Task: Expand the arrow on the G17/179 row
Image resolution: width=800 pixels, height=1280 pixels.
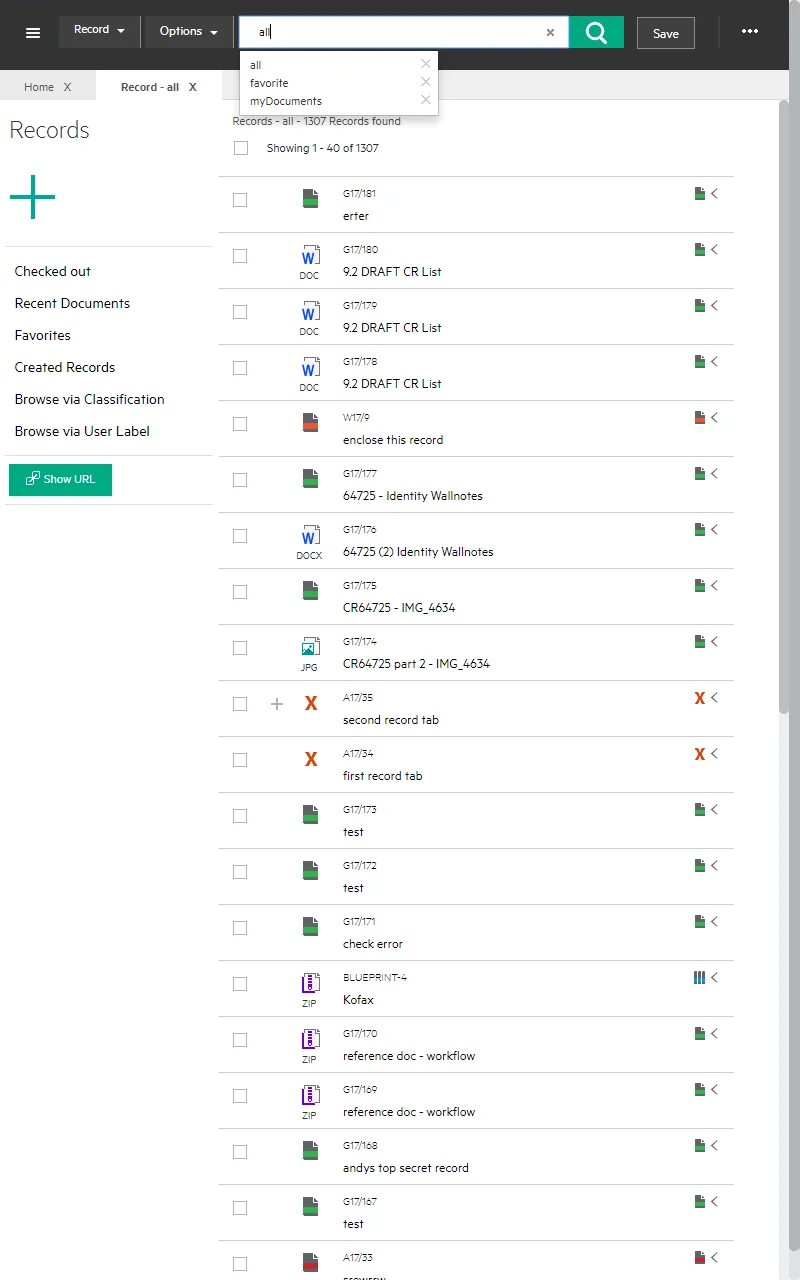Action: pyautogui.click(x=714, y=306)
